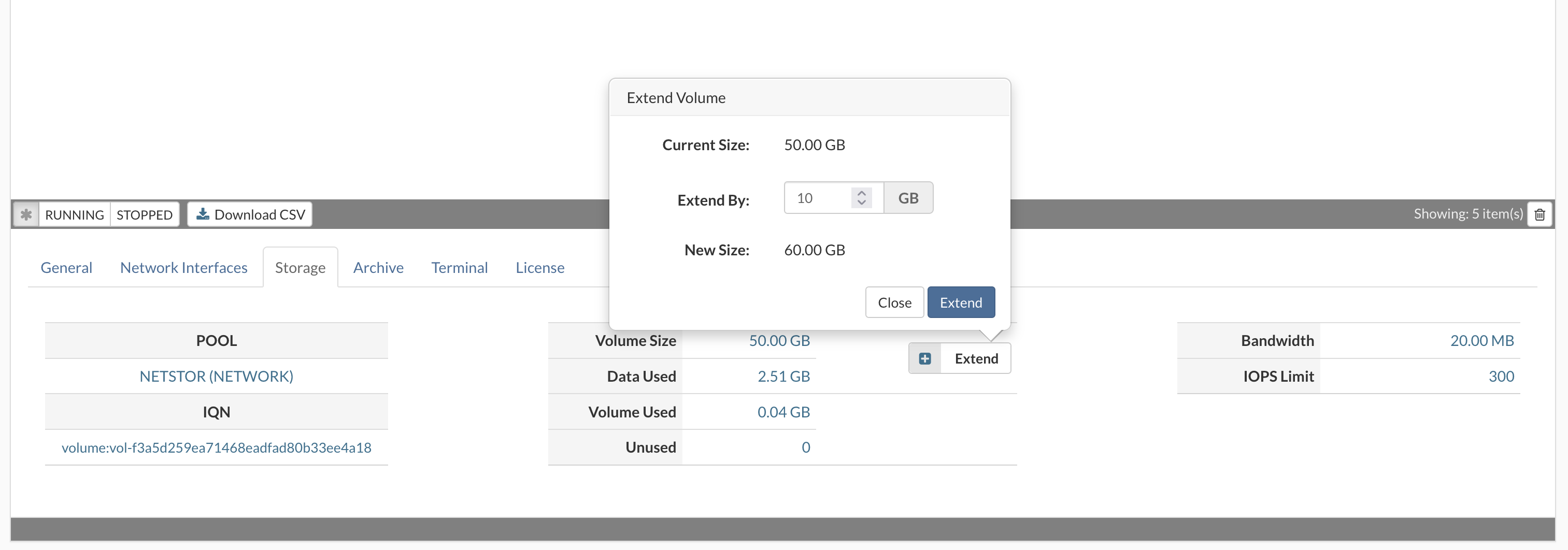Viewport: 1568px width, 550px height.
Task: Open the Terminal tab
Action: click(x=460, y=267)
